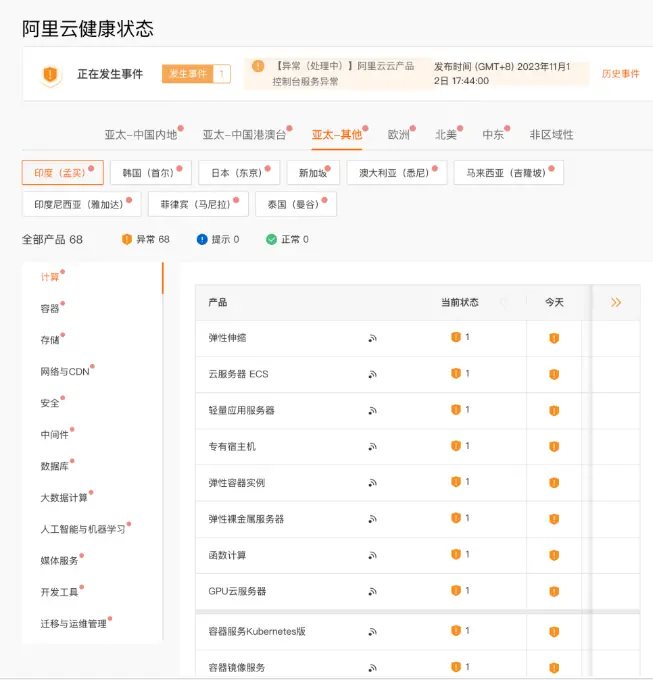The image size is (653, 680).
Task: Click the orange shield icon beside 正在发生事件
Action: click(50, 74)
